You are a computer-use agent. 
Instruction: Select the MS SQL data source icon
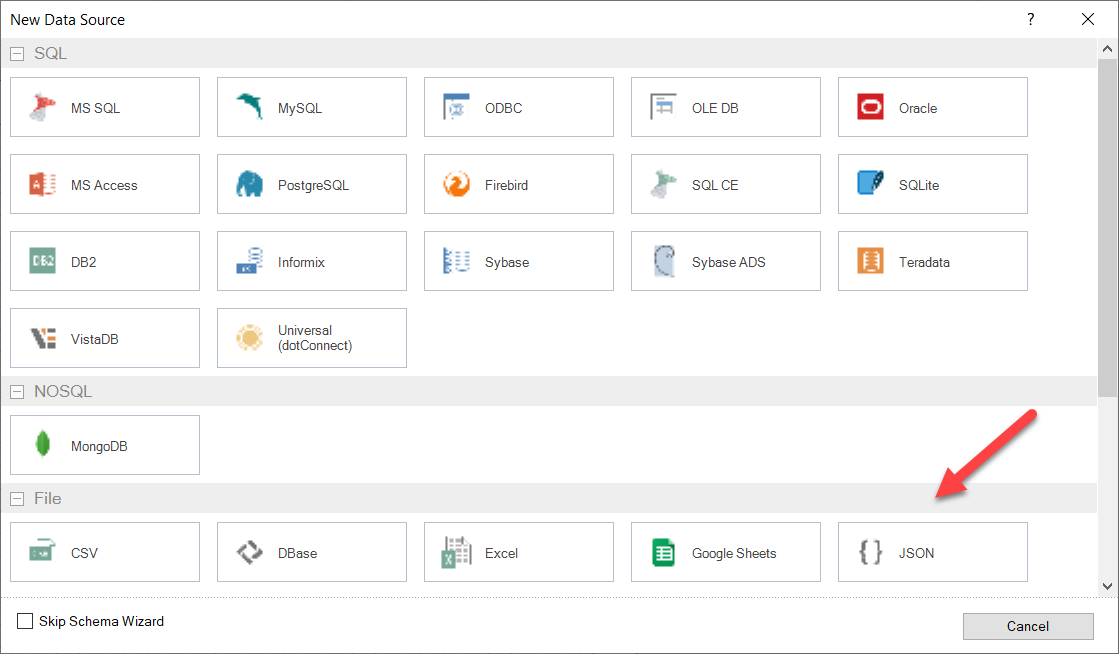pos(42,107)
